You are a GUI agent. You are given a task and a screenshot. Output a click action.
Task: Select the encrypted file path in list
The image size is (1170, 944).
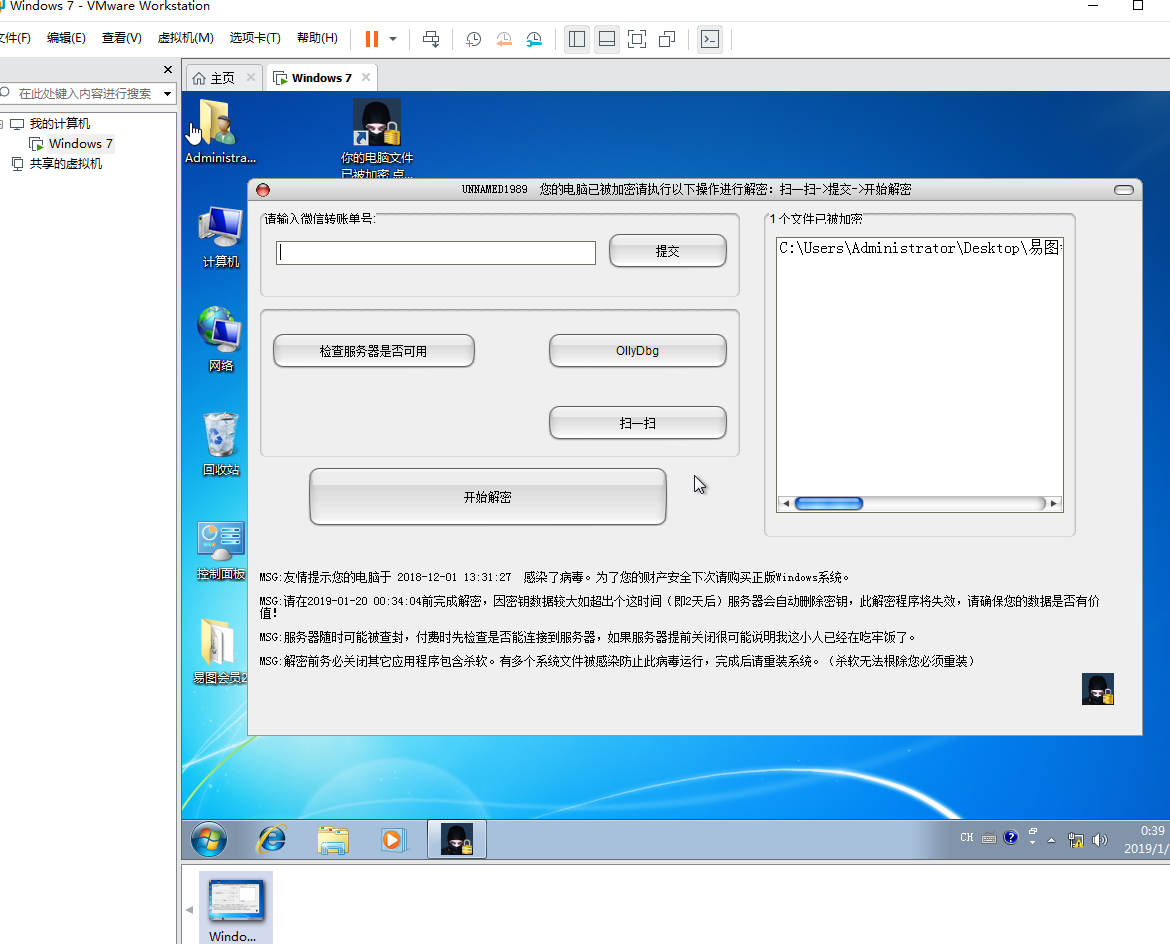(920, 248)
